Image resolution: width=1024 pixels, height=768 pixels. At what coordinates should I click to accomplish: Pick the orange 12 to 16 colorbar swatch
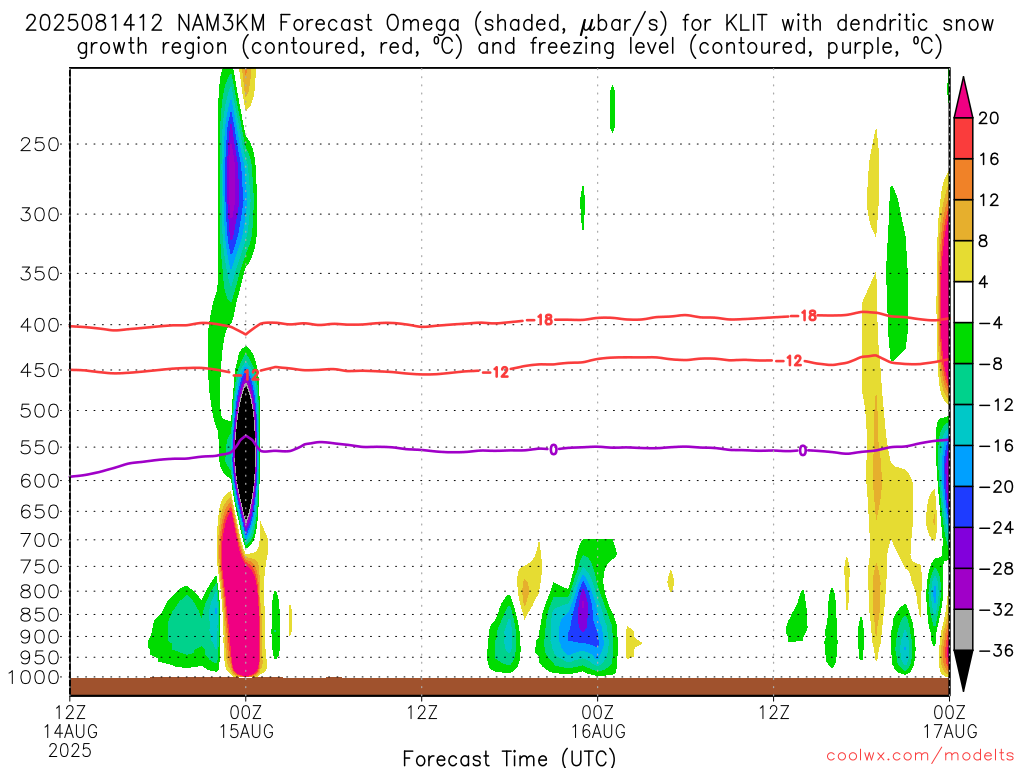[963, 179]
